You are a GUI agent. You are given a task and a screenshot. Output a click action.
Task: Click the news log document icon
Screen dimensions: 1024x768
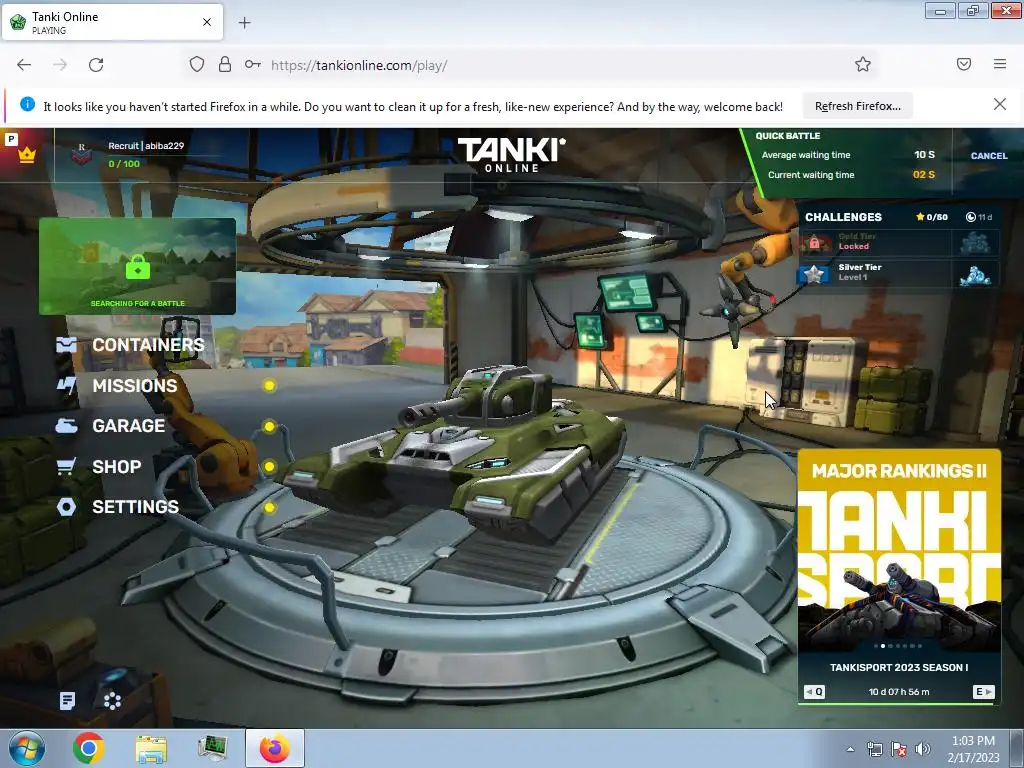click(67, 701)
